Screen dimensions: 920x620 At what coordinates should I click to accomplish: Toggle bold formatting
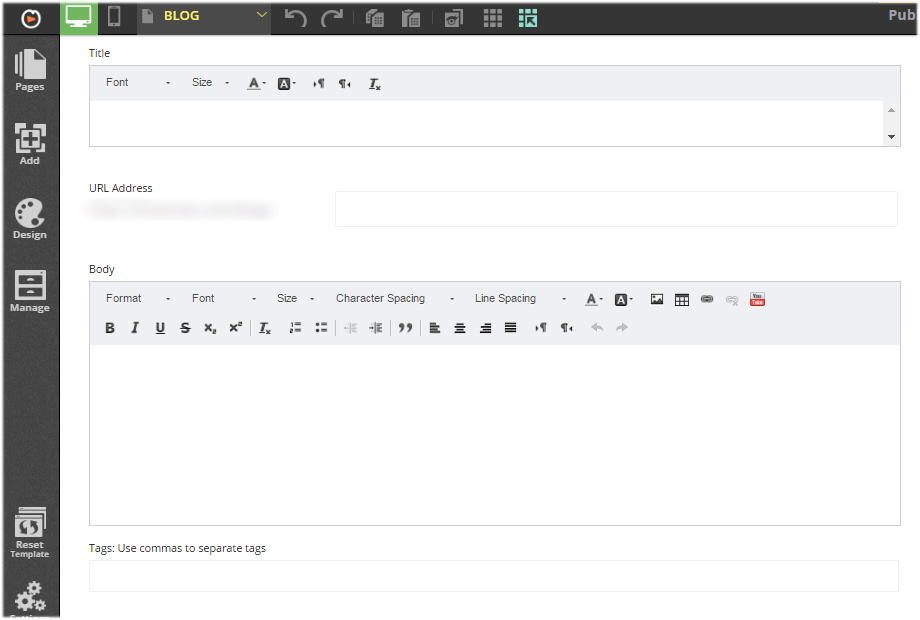click(110, 328)
